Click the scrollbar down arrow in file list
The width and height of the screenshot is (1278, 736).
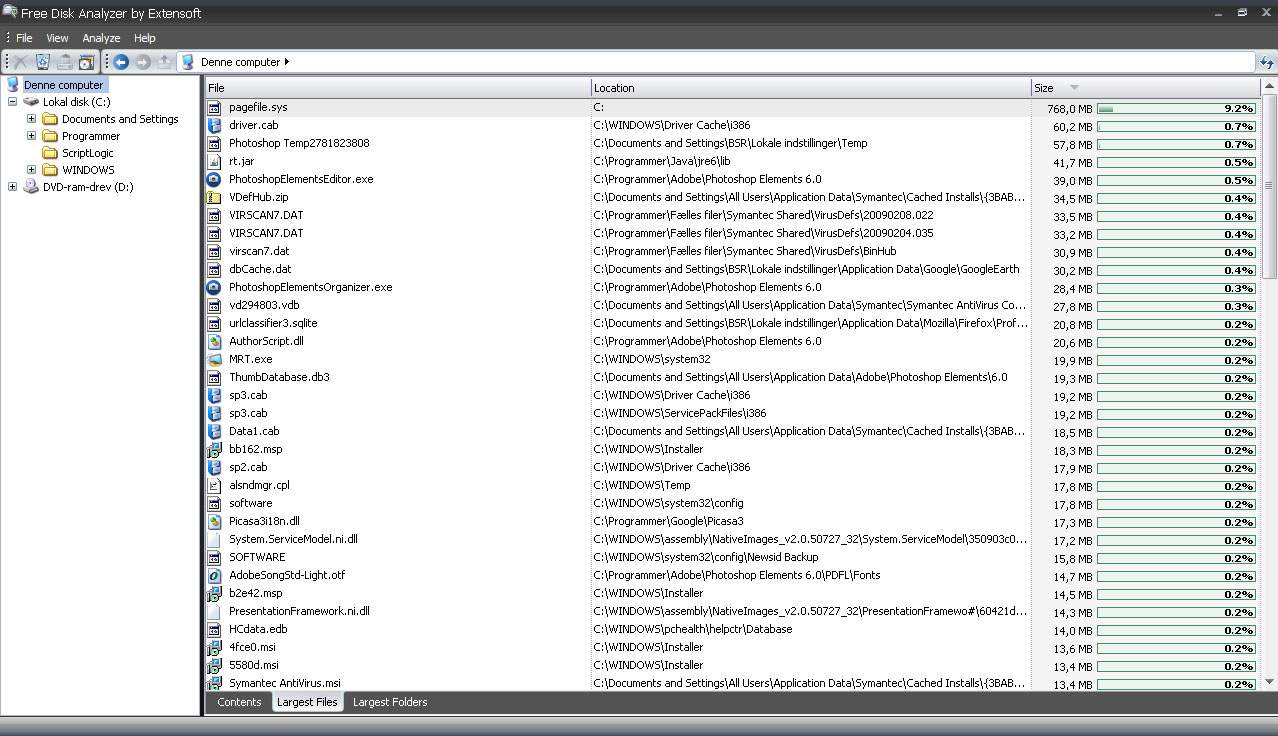pyautogui.click(x=1270, y=682)
